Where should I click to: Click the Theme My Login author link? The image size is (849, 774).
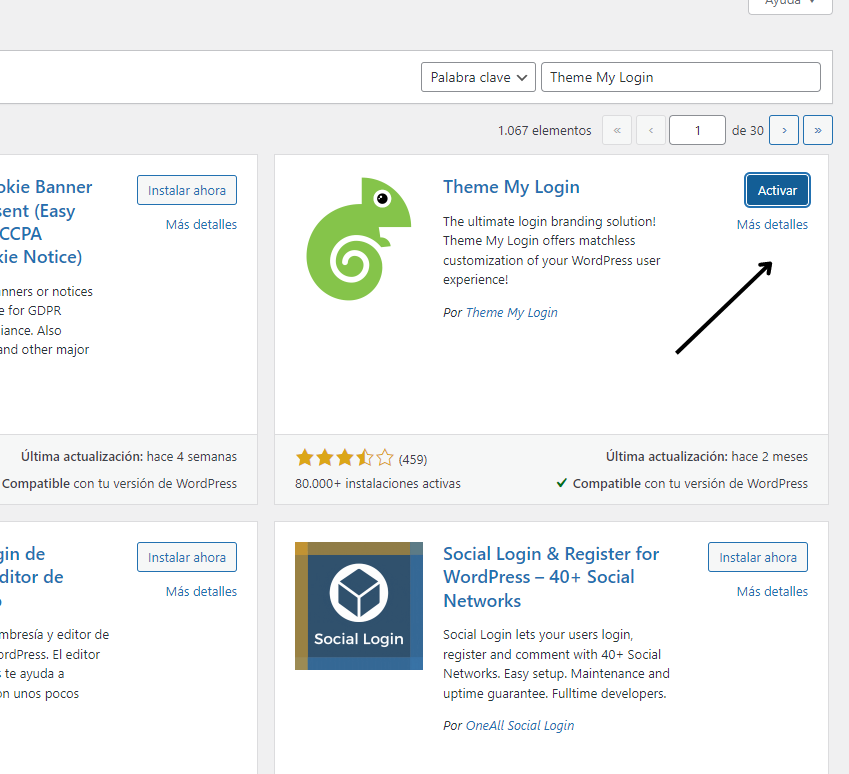pos(511,313)
